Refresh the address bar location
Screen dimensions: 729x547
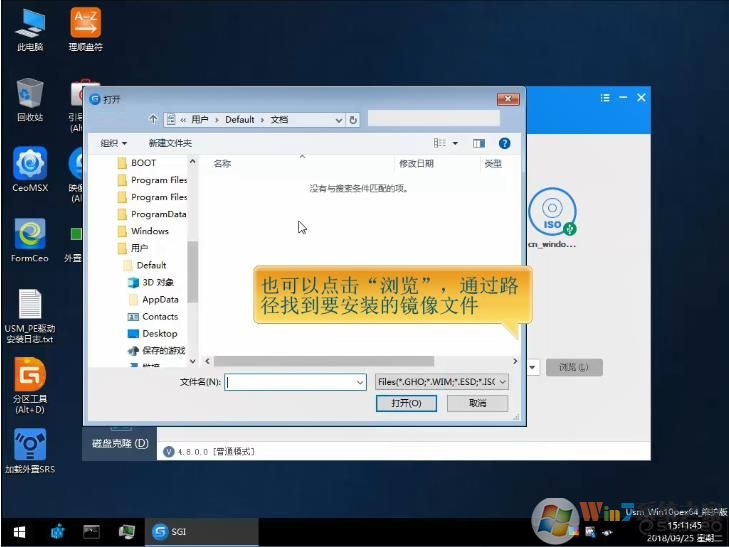point(353,119)
